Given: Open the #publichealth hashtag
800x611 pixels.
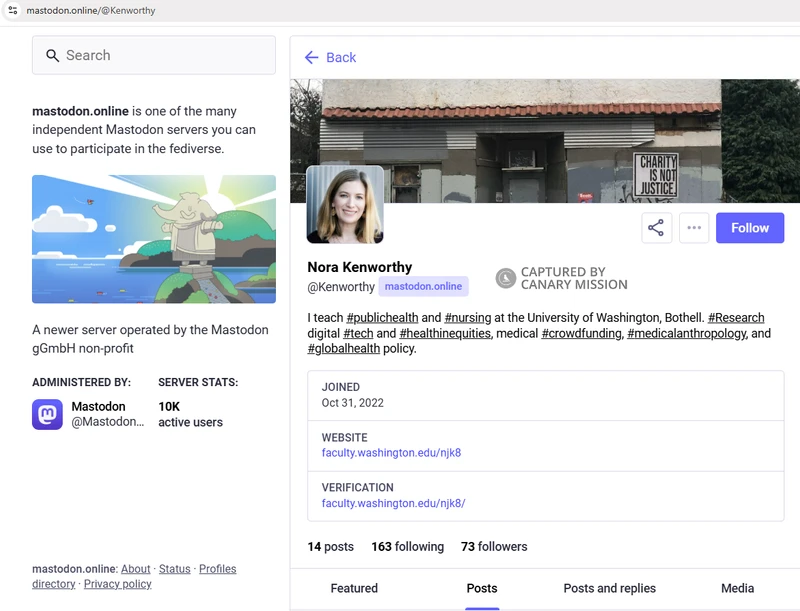Looking at the screenshot, I should click(382, 317).
